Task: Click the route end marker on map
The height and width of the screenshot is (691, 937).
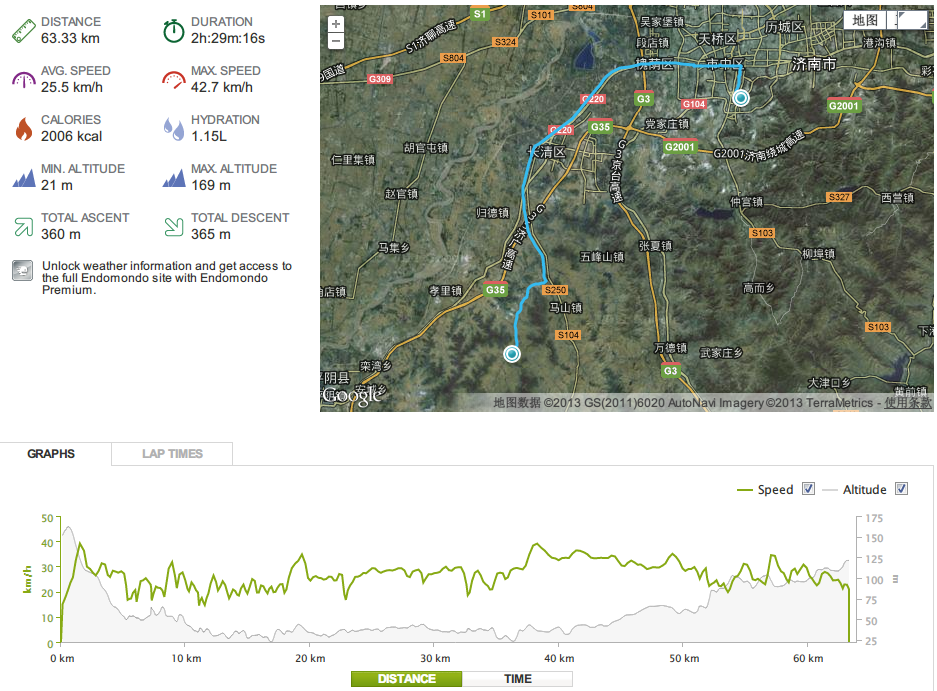Action: pos(512,353)
